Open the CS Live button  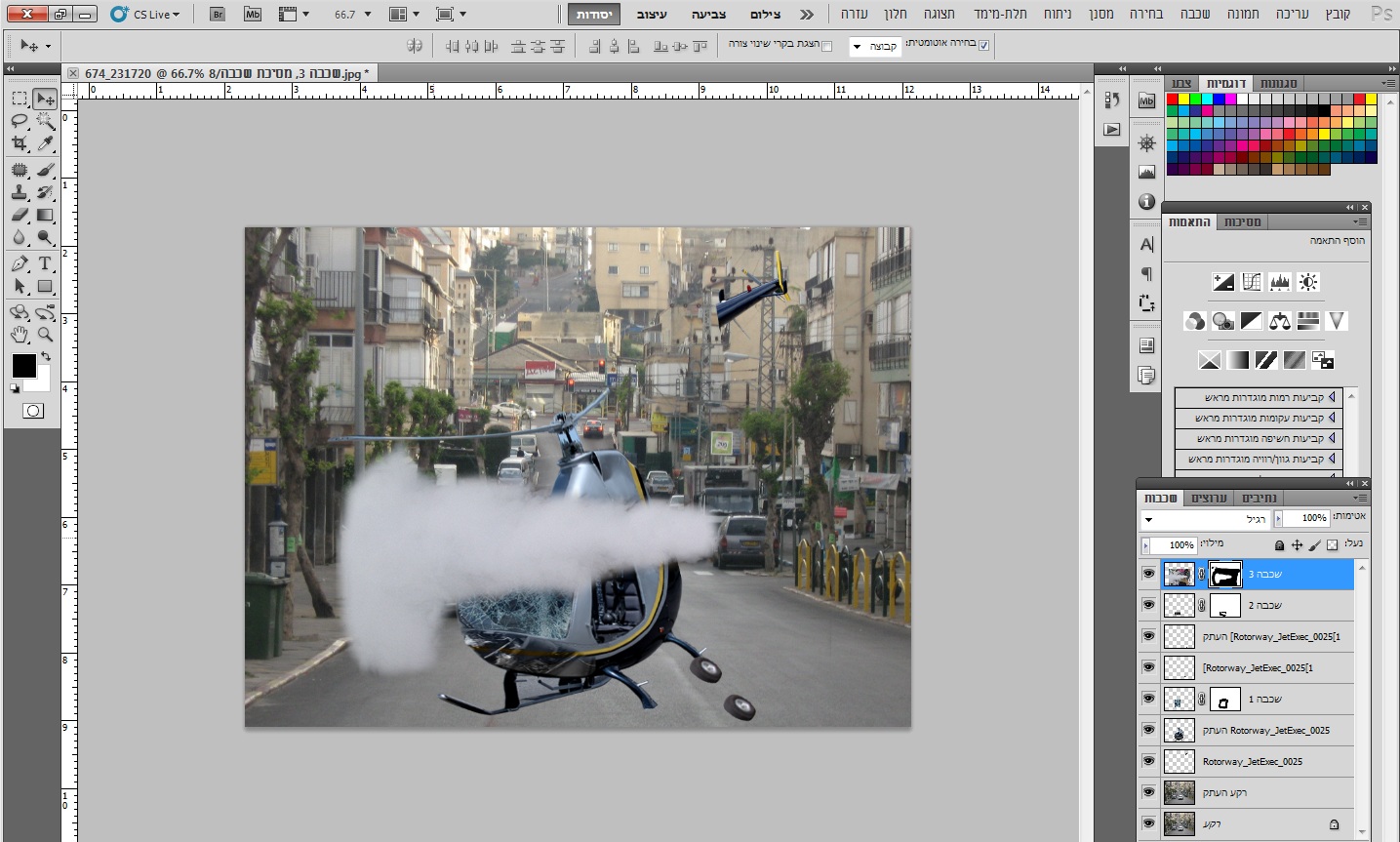pos(145,15)
